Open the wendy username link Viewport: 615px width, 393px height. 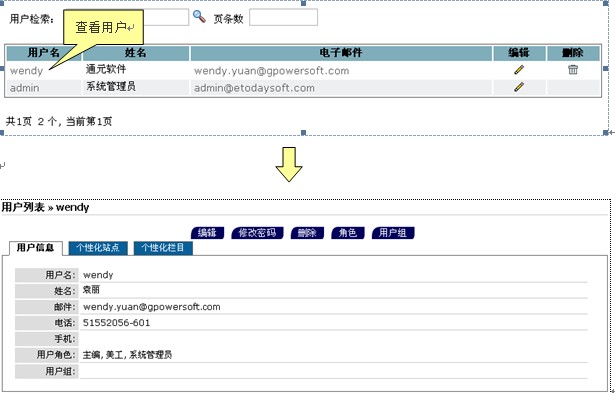[x=26, y=71]
